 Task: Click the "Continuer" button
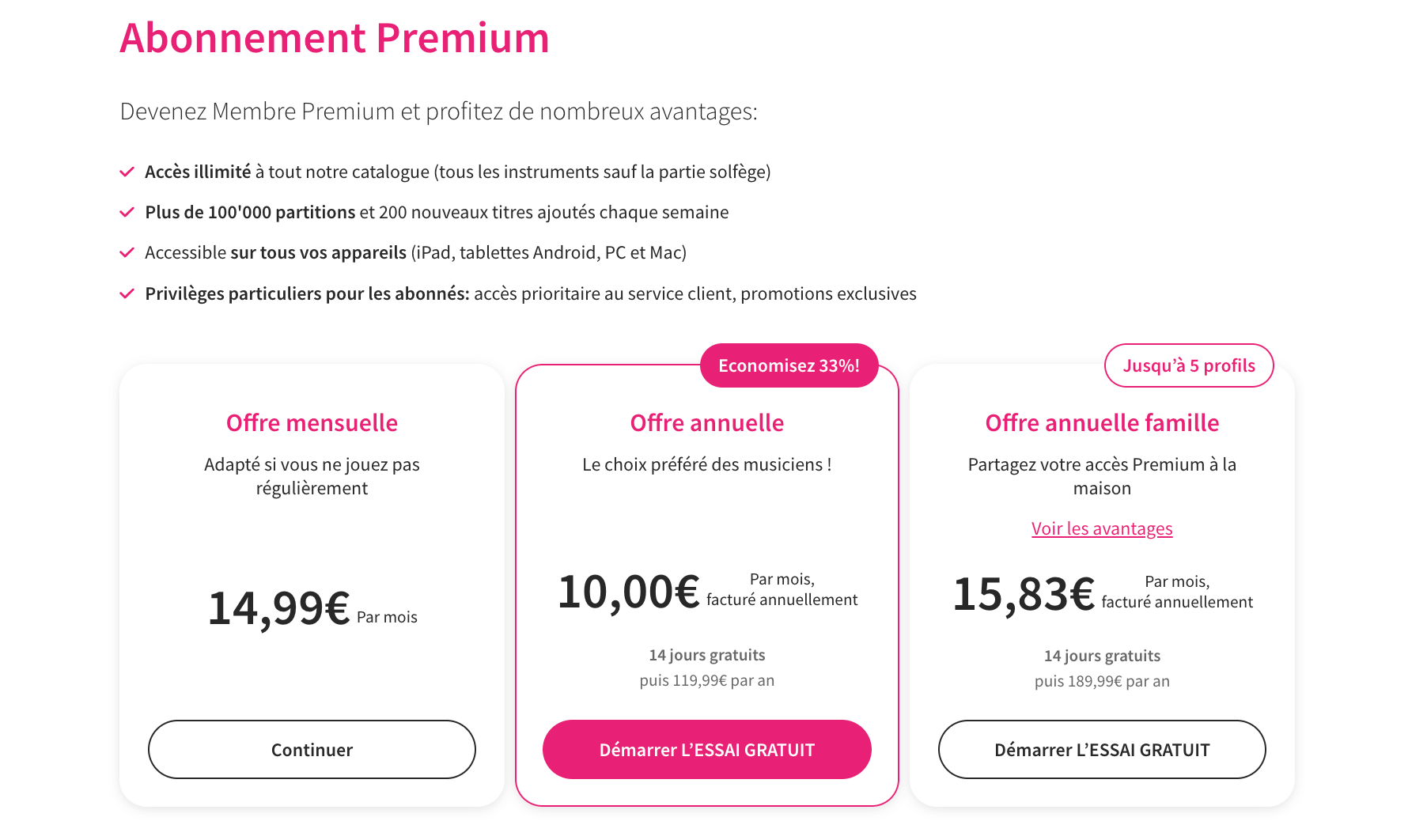pos(312,749)
